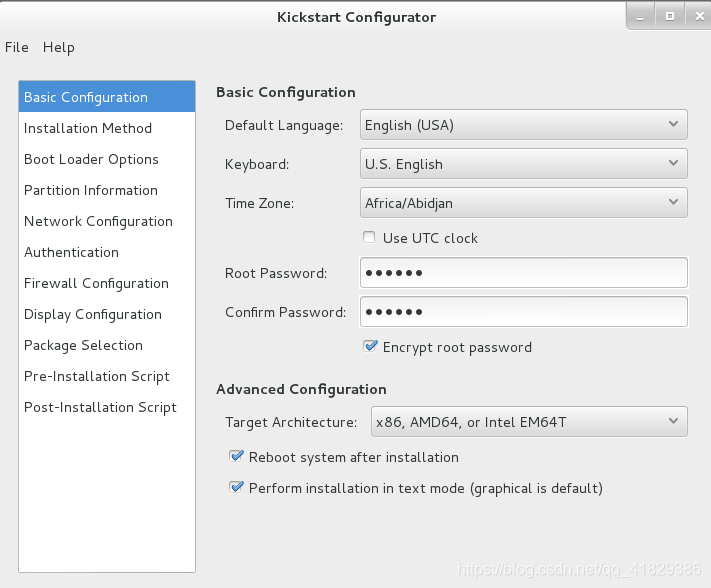The height and width of the screenshot is (588, 711).
Task: Expand the Default Language dropdown
Action: tap(523, 125)
